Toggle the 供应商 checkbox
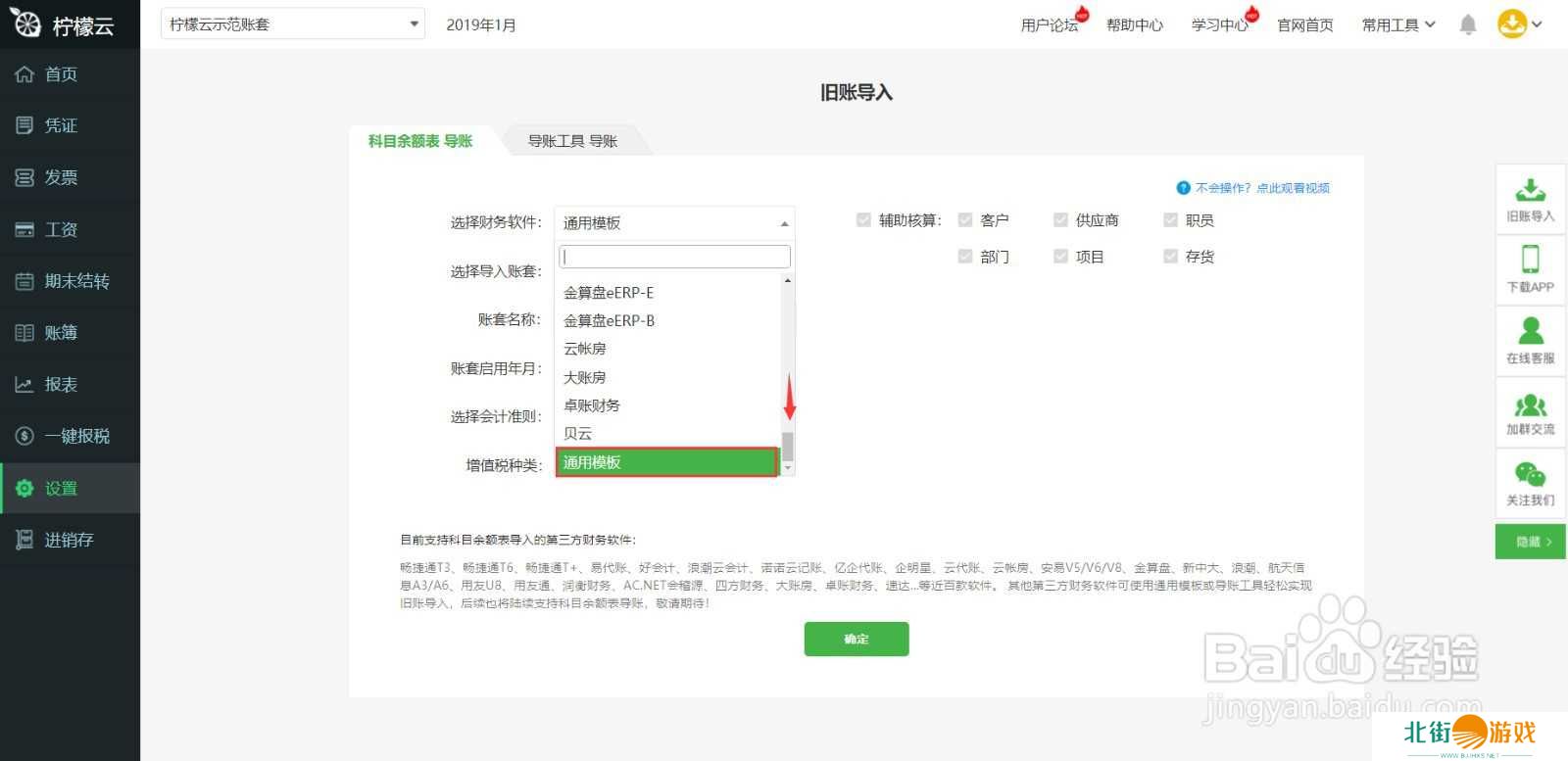1568x761 pixels. pos(1060,220)
